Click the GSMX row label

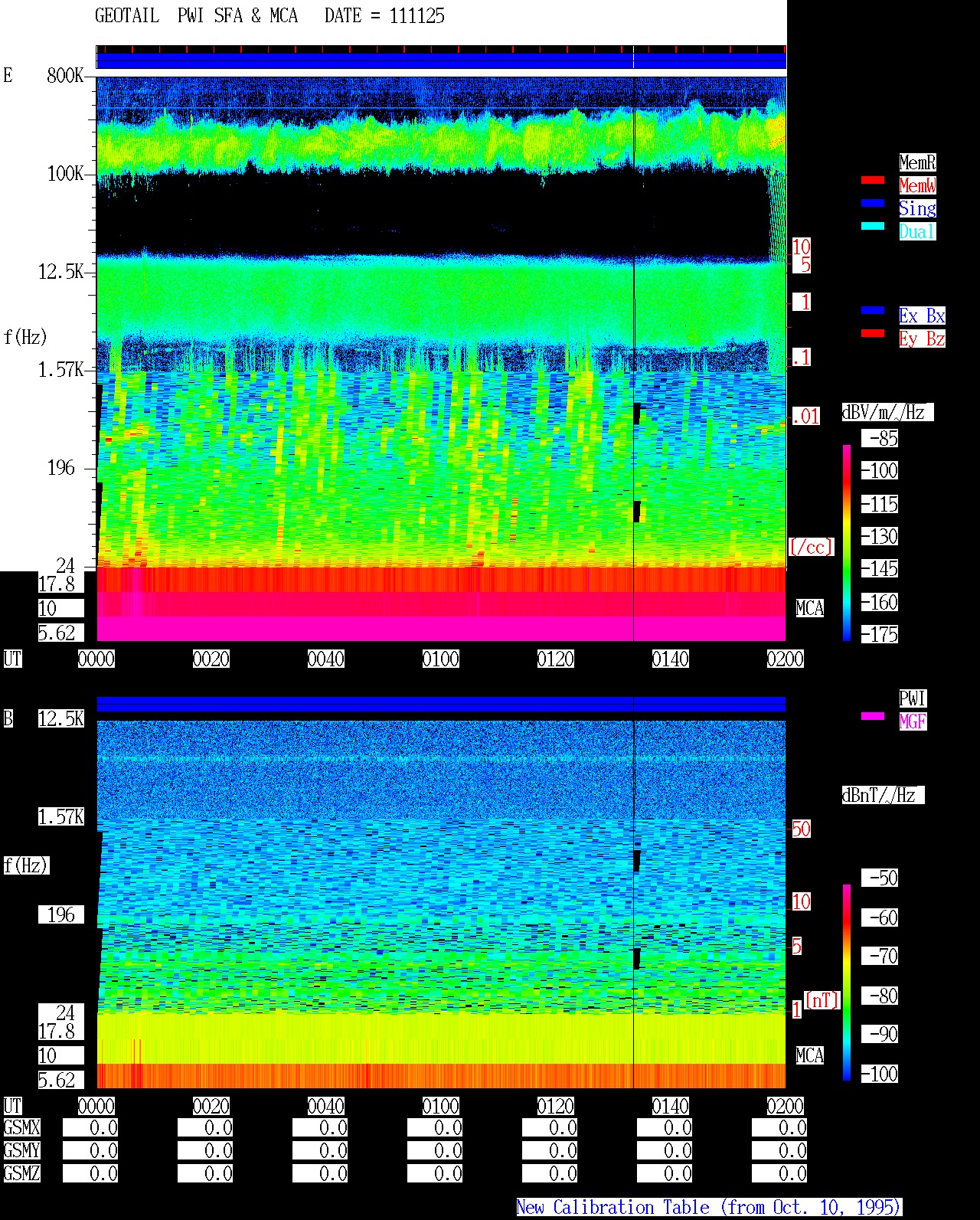[22, 1127]
